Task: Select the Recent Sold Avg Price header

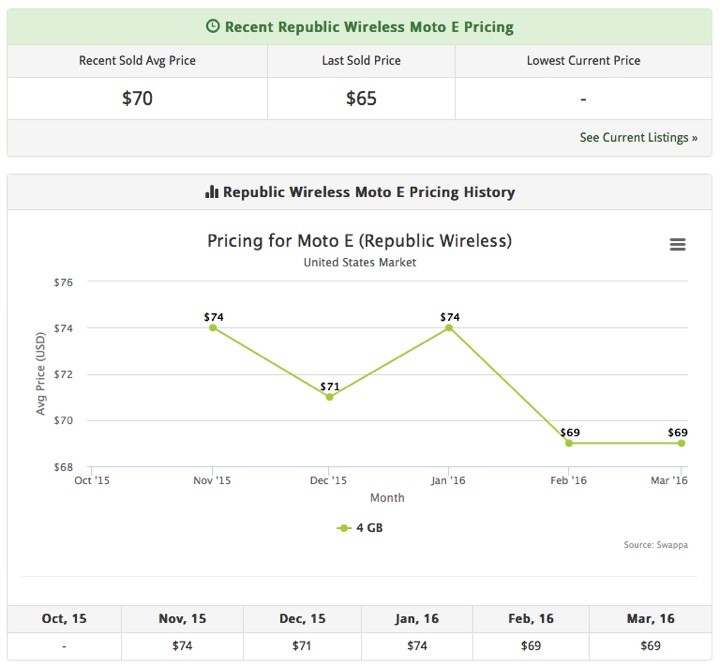Action: pyautogui.click(x=137, y=61)
